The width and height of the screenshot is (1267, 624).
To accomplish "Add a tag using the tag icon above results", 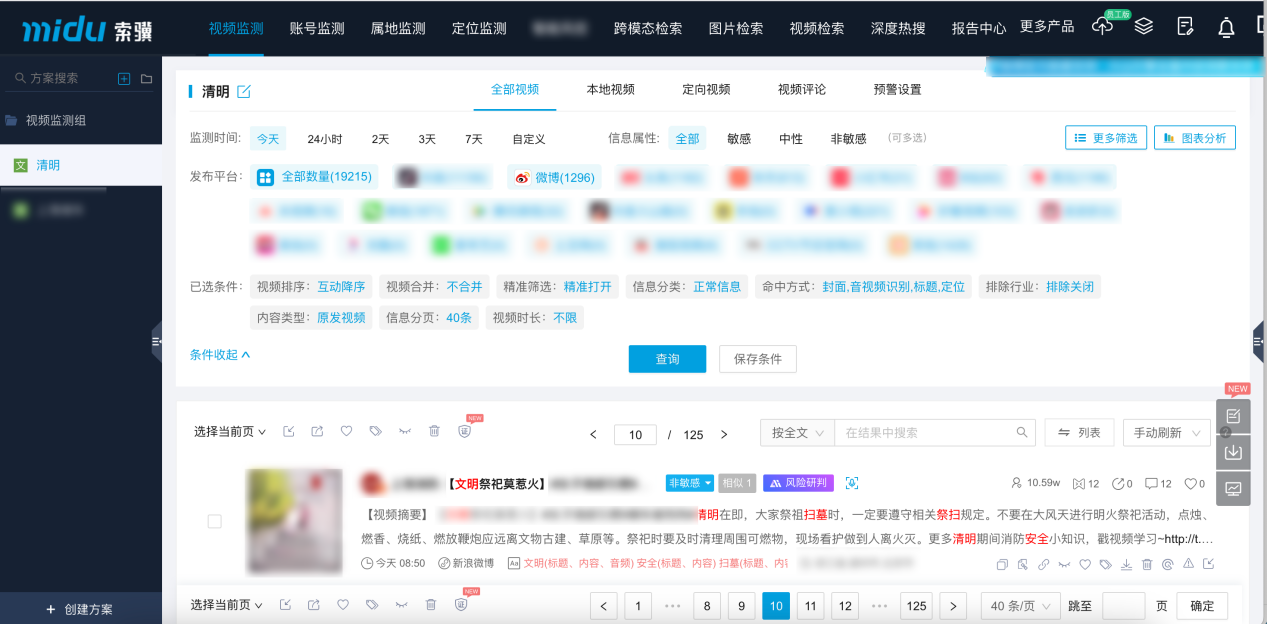I will click(375, 430).
